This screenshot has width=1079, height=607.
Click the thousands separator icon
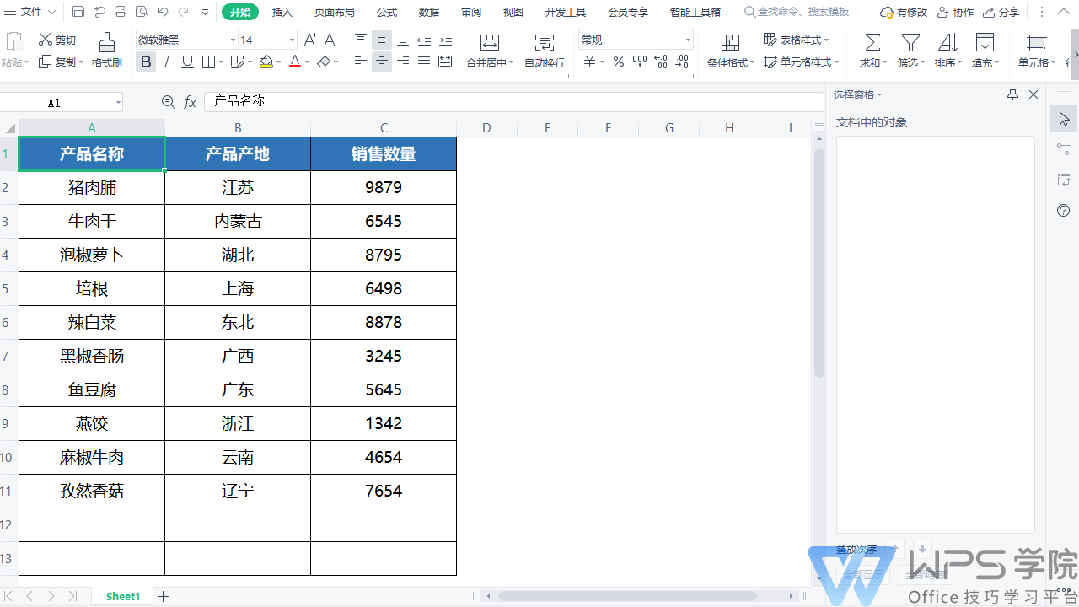(639, 62)
